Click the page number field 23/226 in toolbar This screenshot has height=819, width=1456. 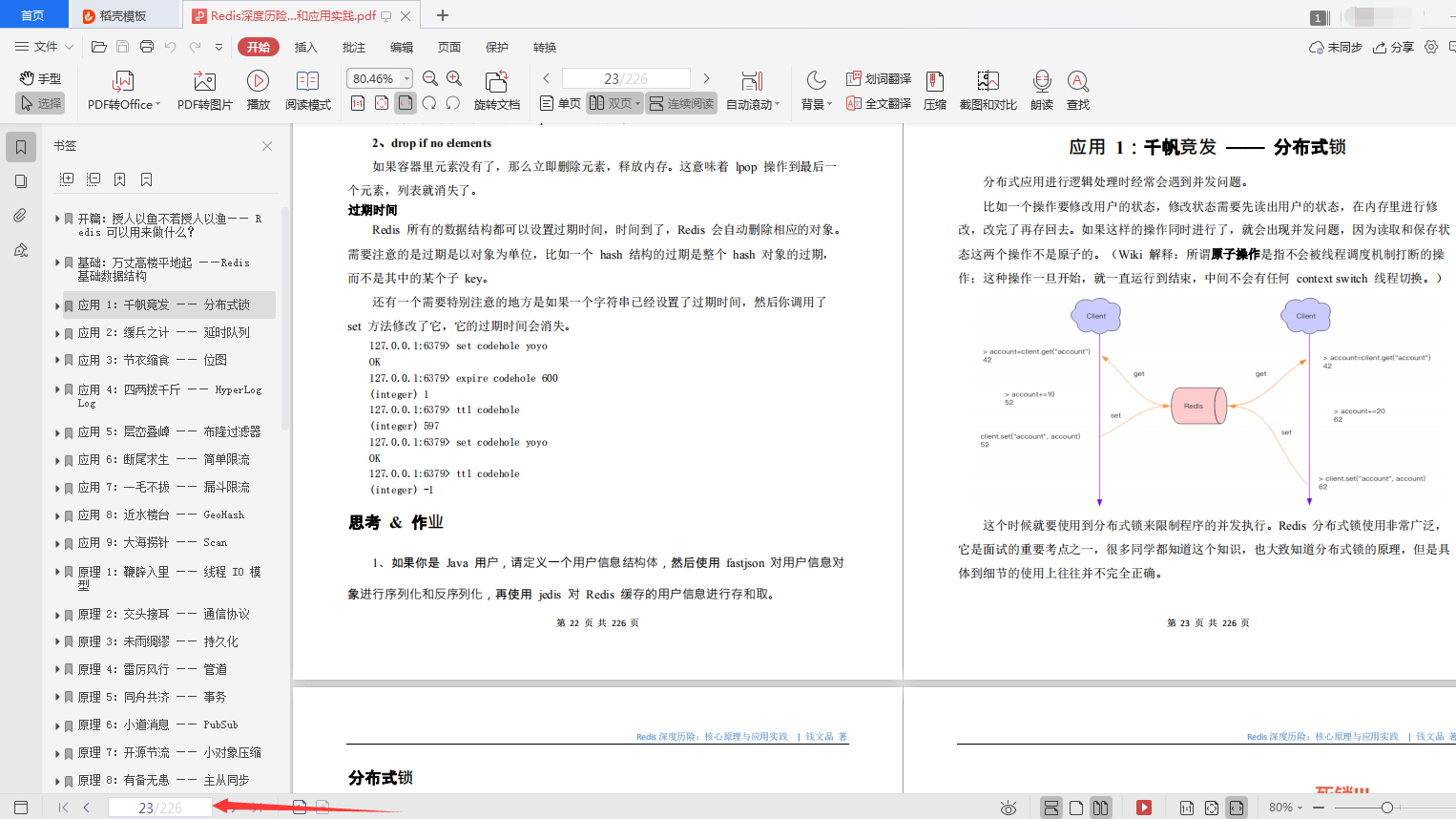click(626, 78)
